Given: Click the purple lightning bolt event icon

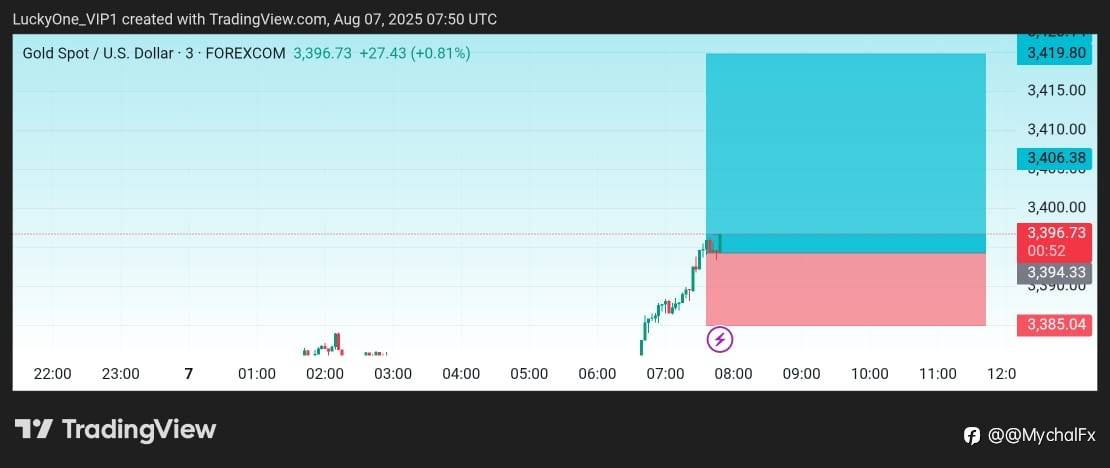Looking at the screenshot, I should (x=720, y=340).
